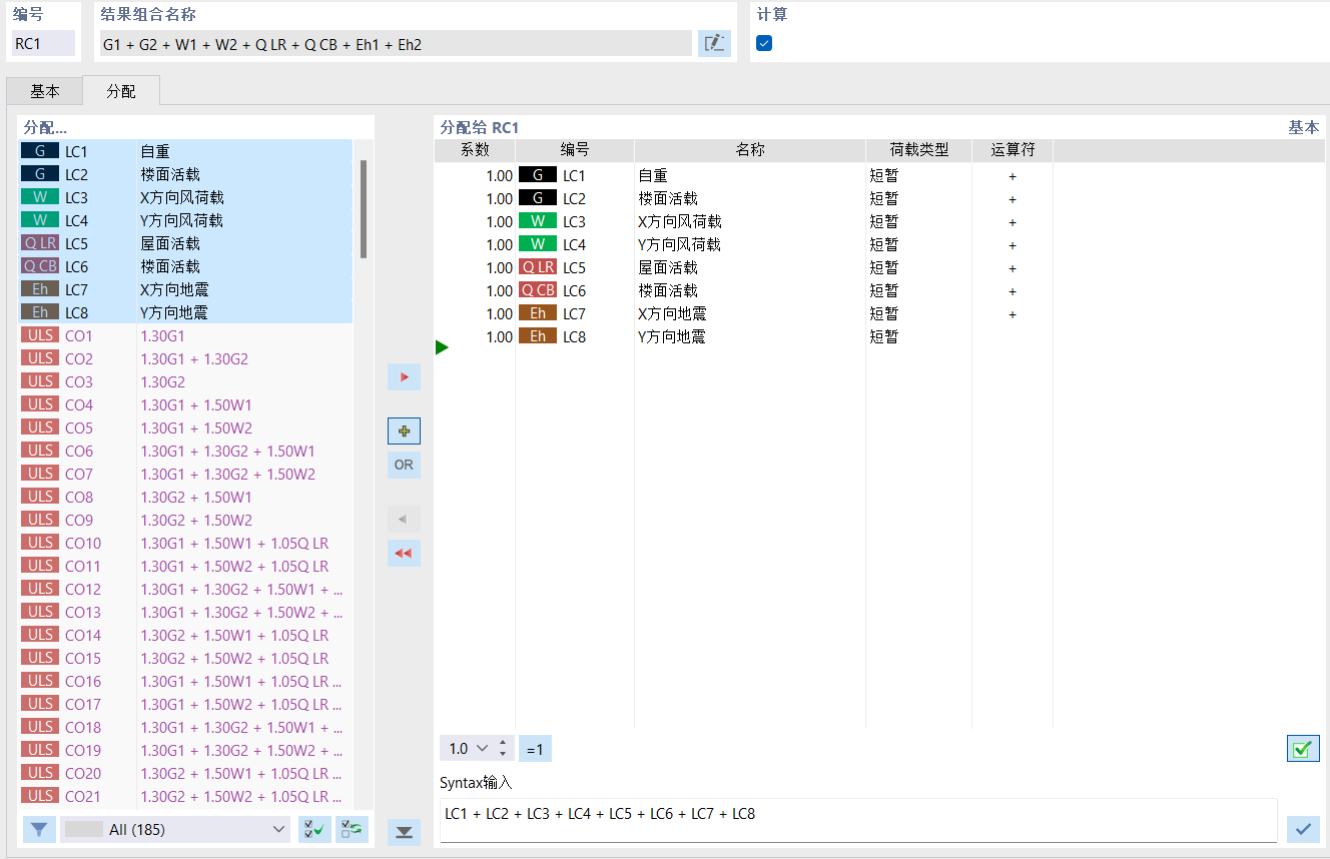Open the All (185) filter dropdown
Image resolution: width=1330 pixels, height=859 pixels.
[175, 829]
